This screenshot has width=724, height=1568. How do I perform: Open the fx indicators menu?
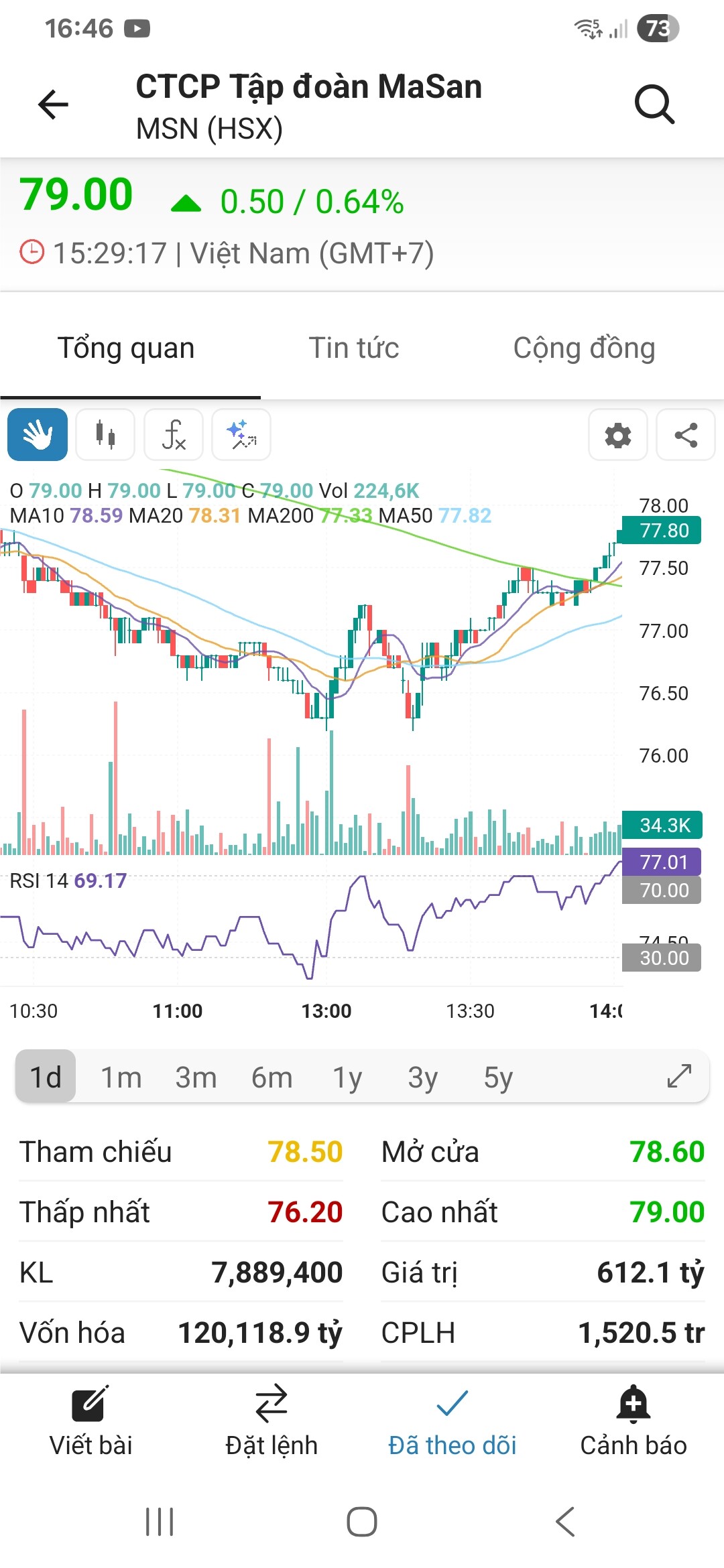[174, 435]
